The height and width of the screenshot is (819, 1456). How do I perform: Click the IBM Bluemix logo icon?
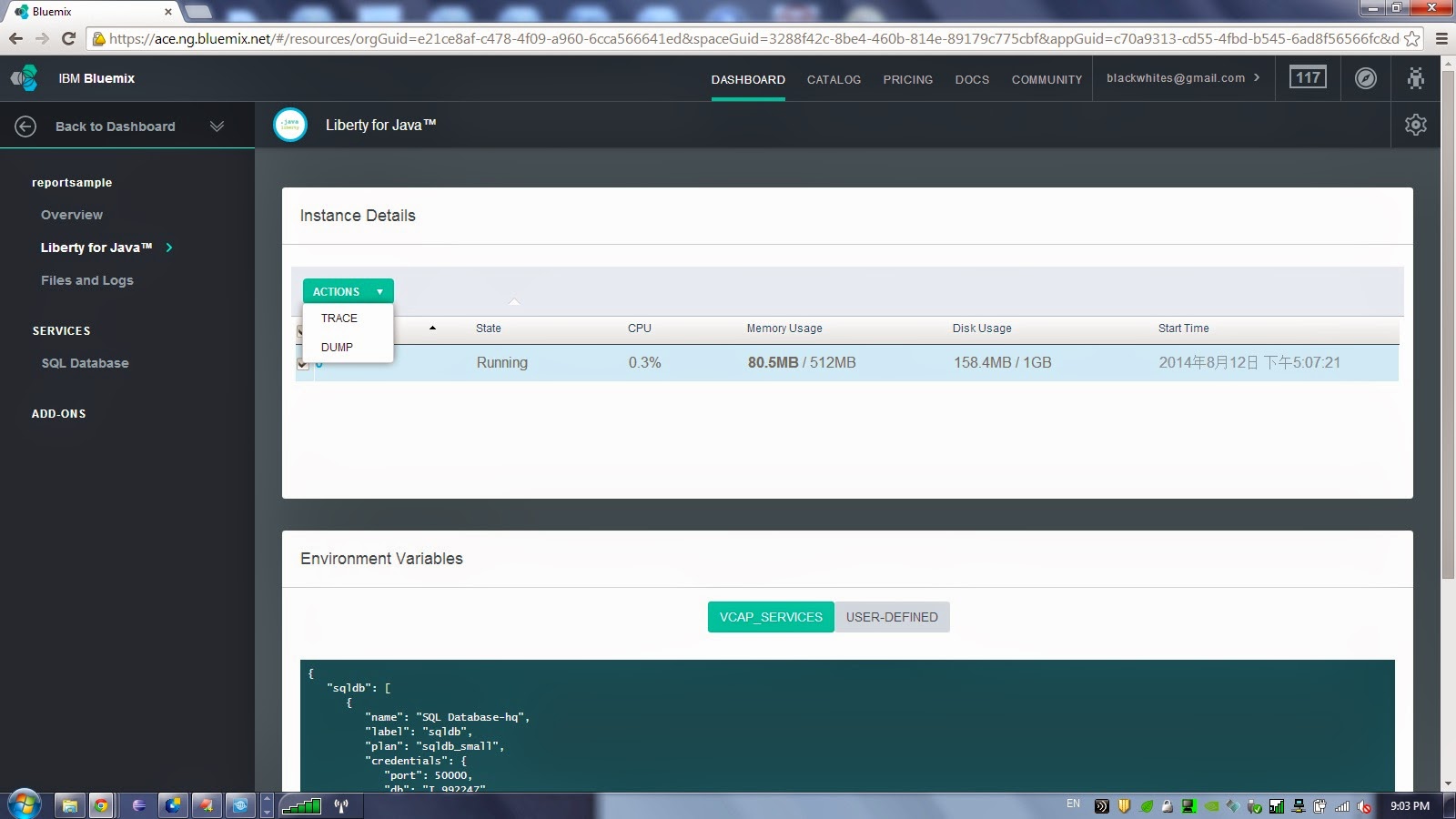click(x=25, y=78)
